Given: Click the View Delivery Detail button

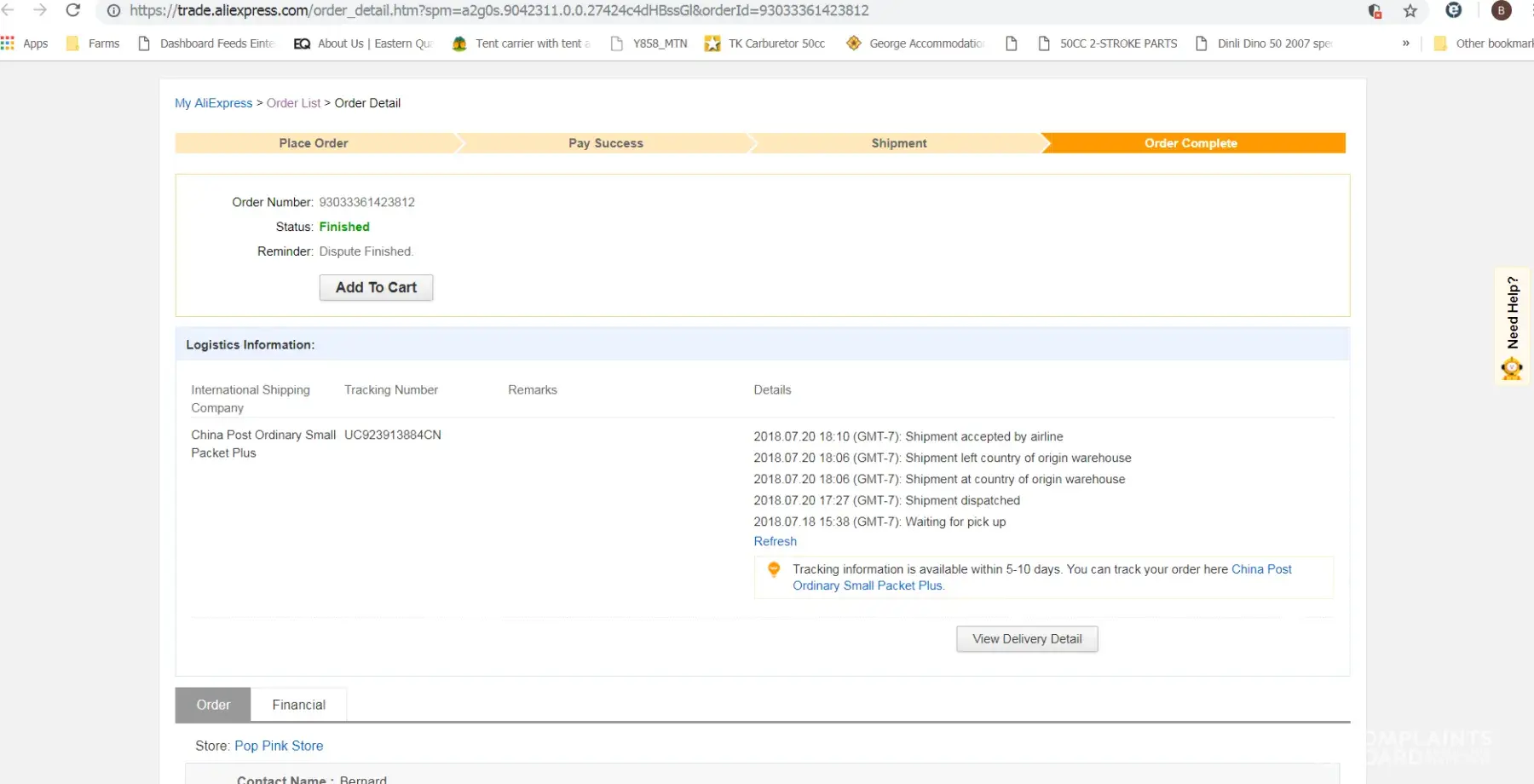Looking at the screenshot, I should point(1027,639).
